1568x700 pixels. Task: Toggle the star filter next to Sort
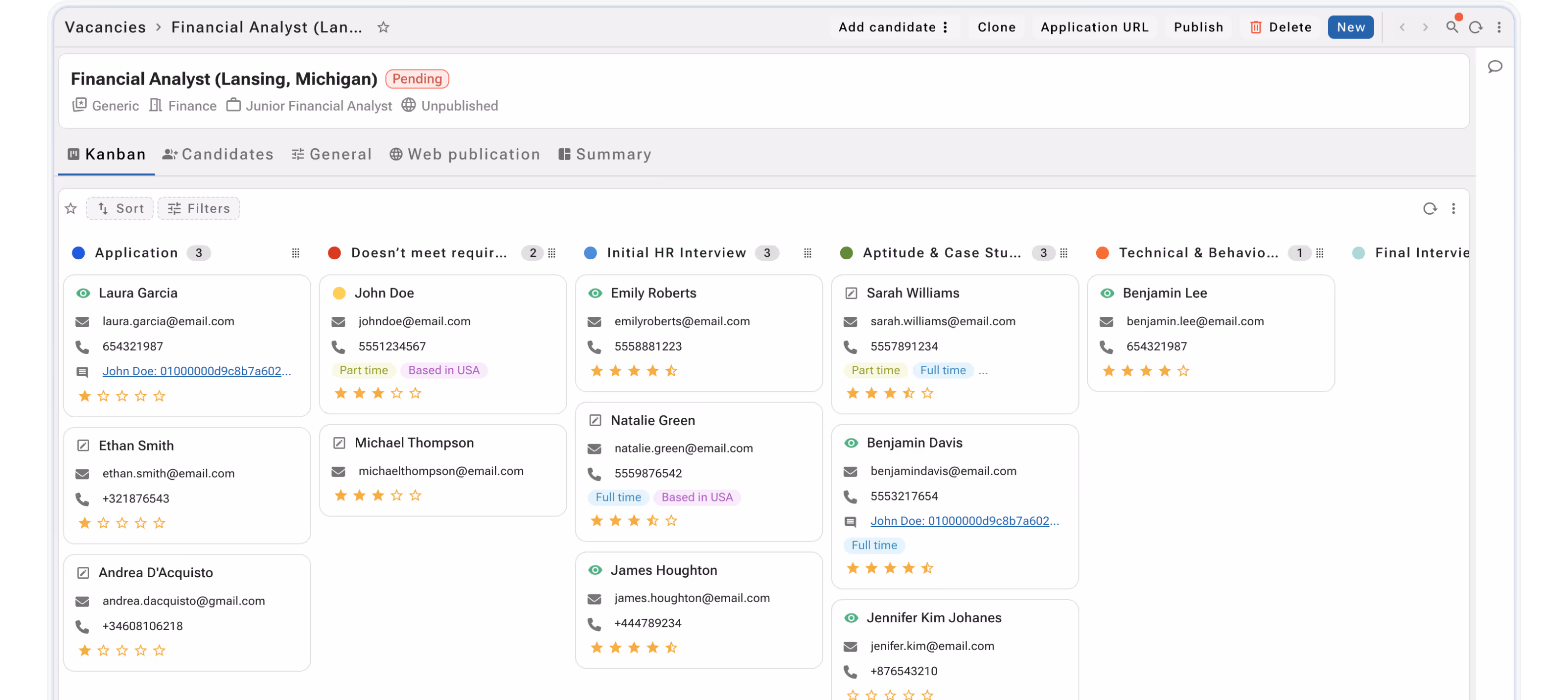70,208
